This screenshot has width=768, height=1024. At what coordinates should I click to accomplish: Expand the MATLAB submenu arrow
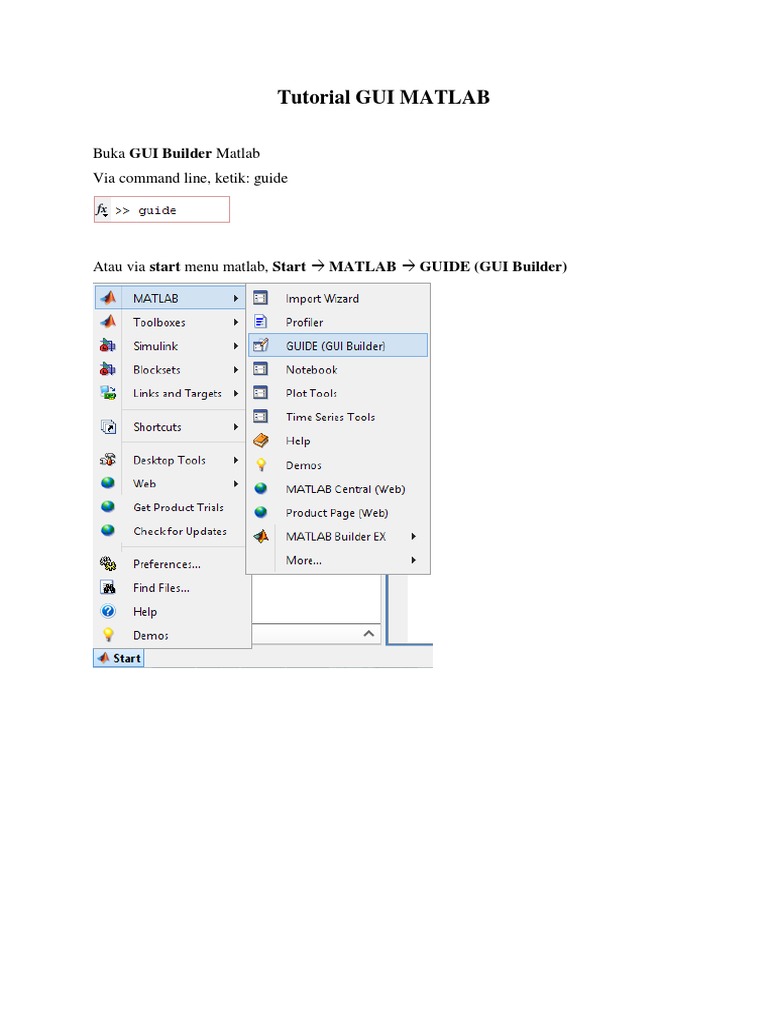click(x=236, y=298)
